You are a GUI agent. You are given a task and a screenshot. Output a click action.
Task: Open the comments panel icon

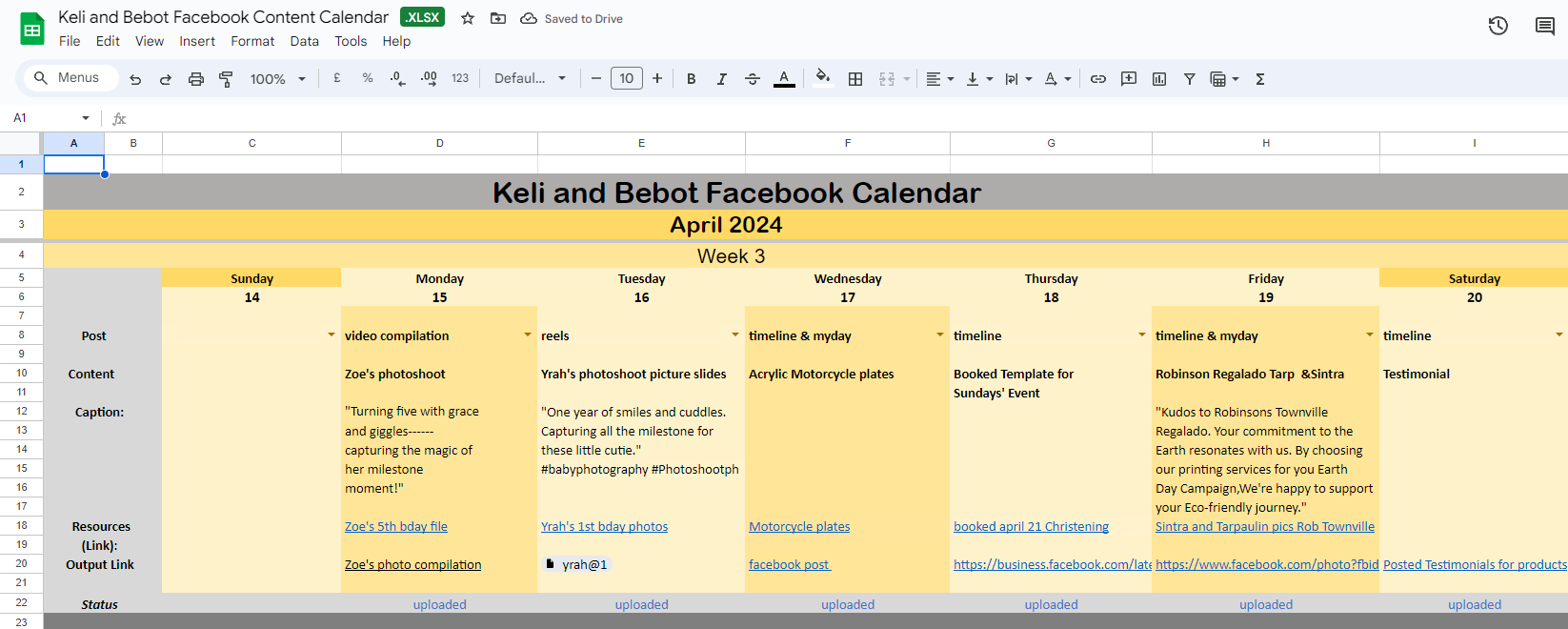click(1545, 26)
